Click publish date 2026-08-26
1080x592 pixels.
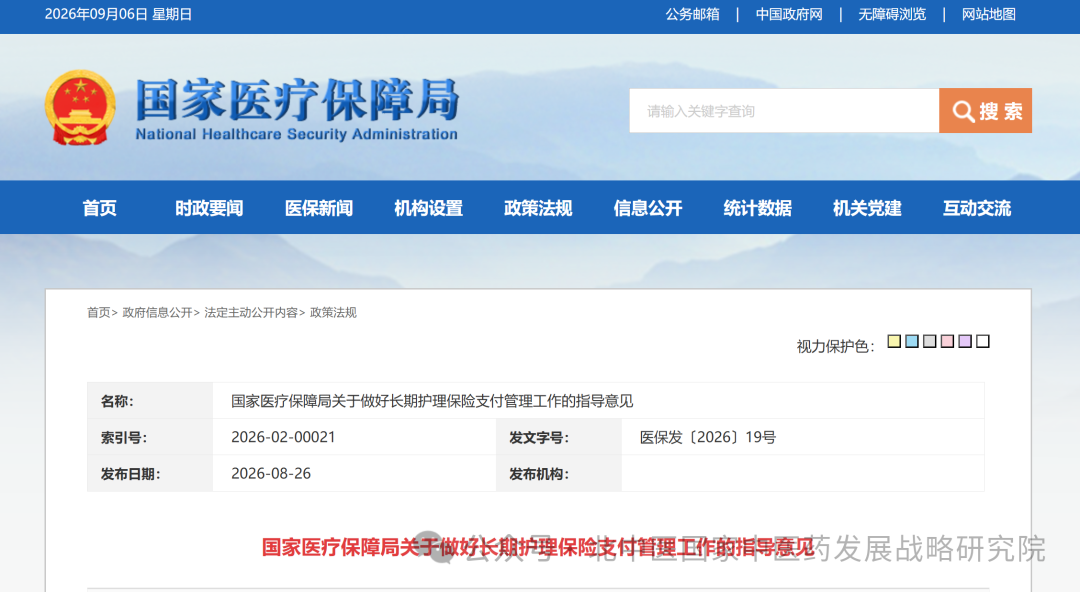click(271, 473)
